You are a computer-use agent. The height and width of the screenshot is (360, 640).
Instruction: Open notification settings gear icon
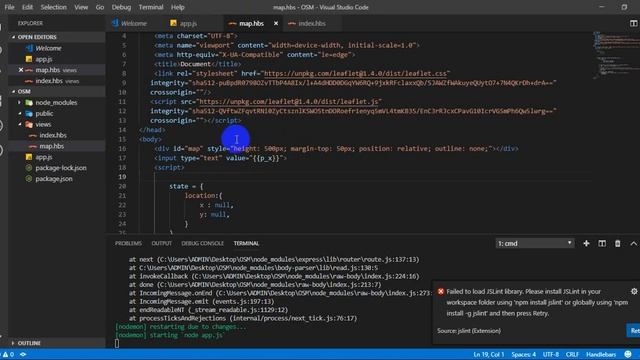633,291
